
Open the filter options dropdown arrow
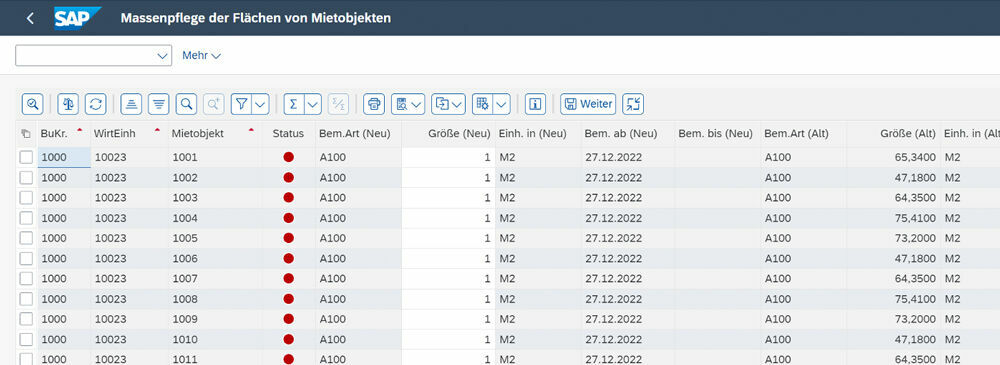(x=261, y=104)
